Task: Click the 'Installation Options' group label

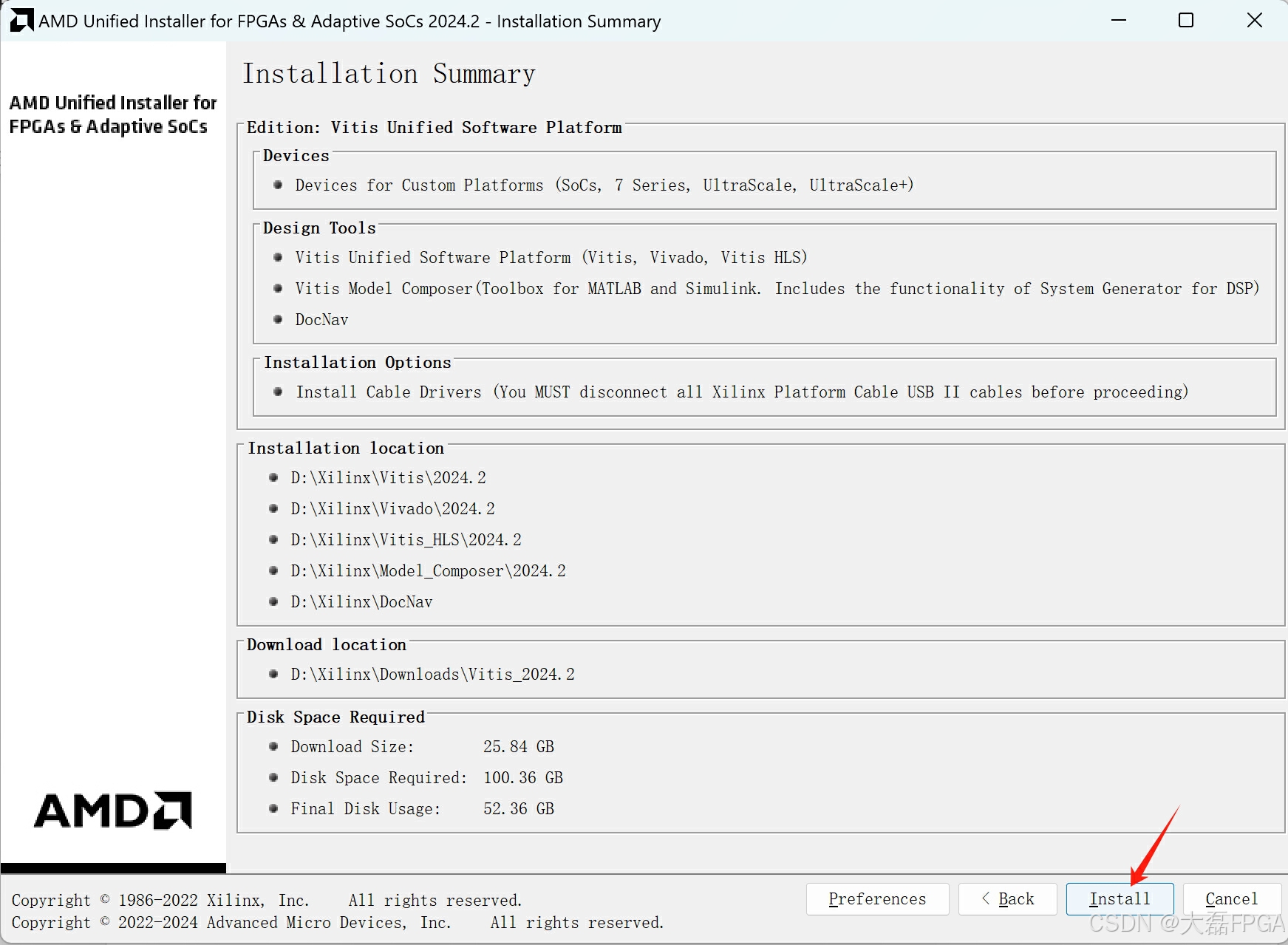Action: 358,363
